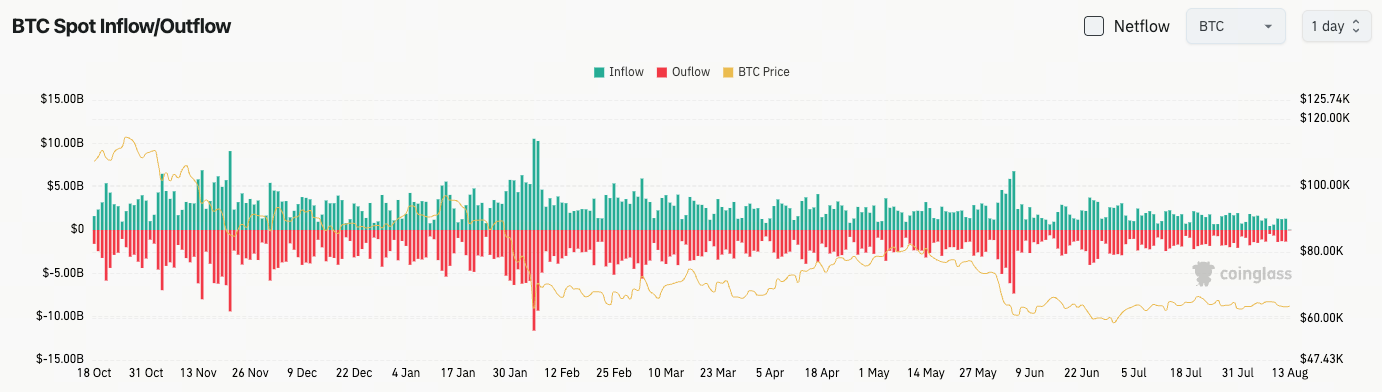Click the $80.00K price axis label
This screenshot has width=1382, height=392.
(1322, 251)
